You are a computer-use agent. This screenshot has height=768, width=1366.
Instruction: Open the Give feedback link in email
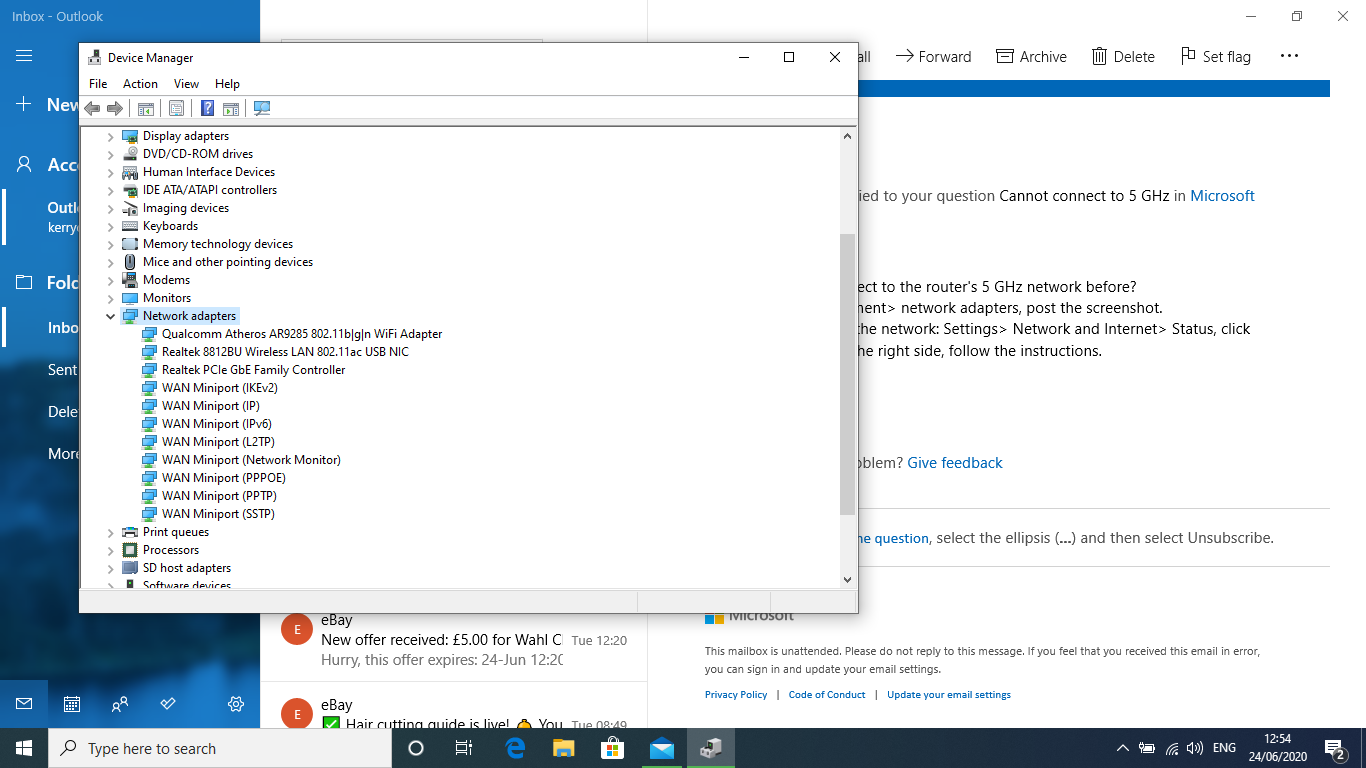pos(955,463)
